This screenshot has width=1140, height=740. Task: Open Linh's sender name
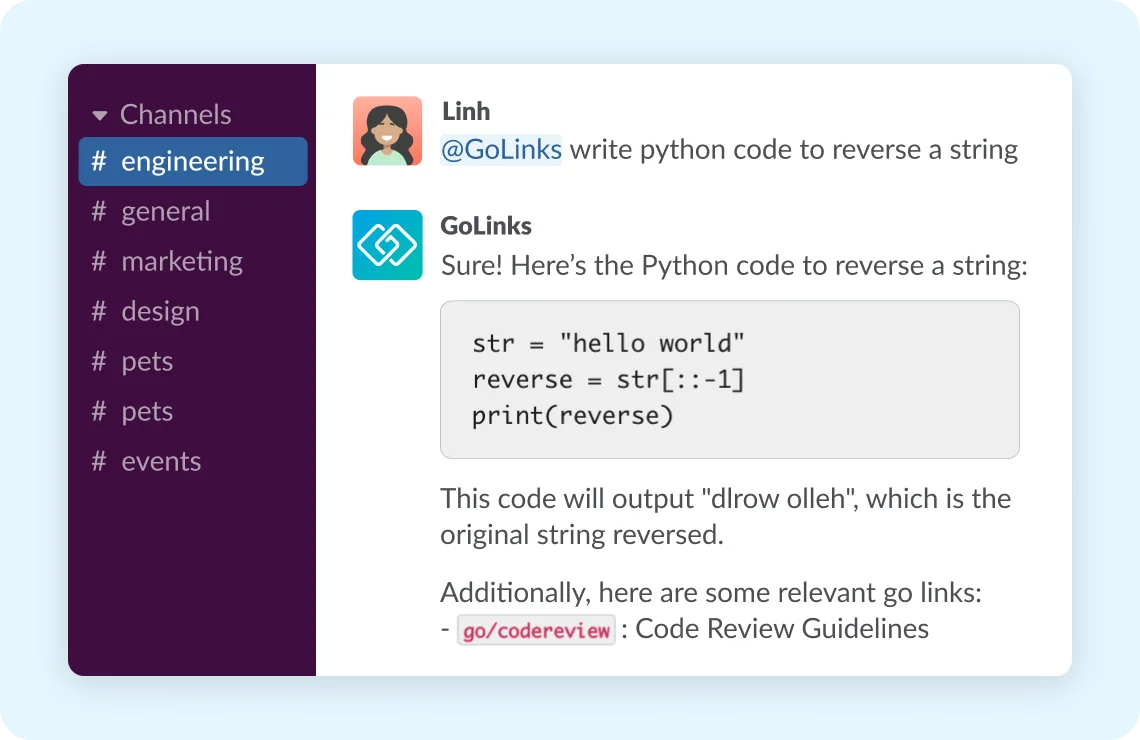point(466,111)
